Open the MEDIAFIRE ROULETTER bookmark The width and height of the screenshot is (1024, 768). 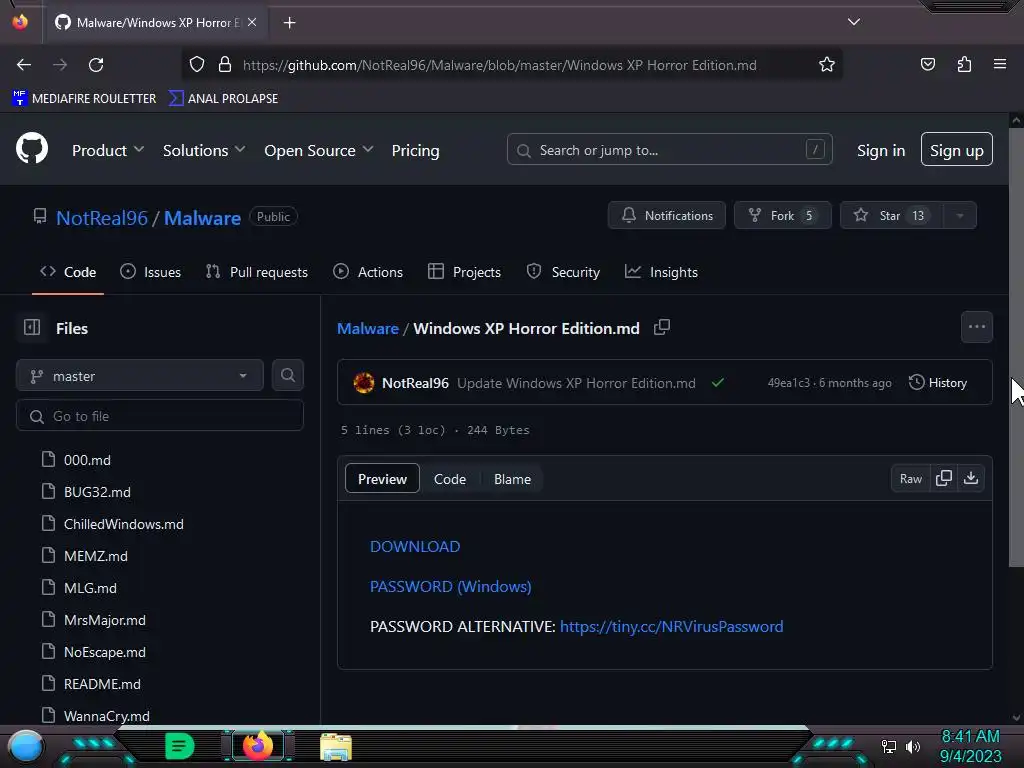coord(84,99)
